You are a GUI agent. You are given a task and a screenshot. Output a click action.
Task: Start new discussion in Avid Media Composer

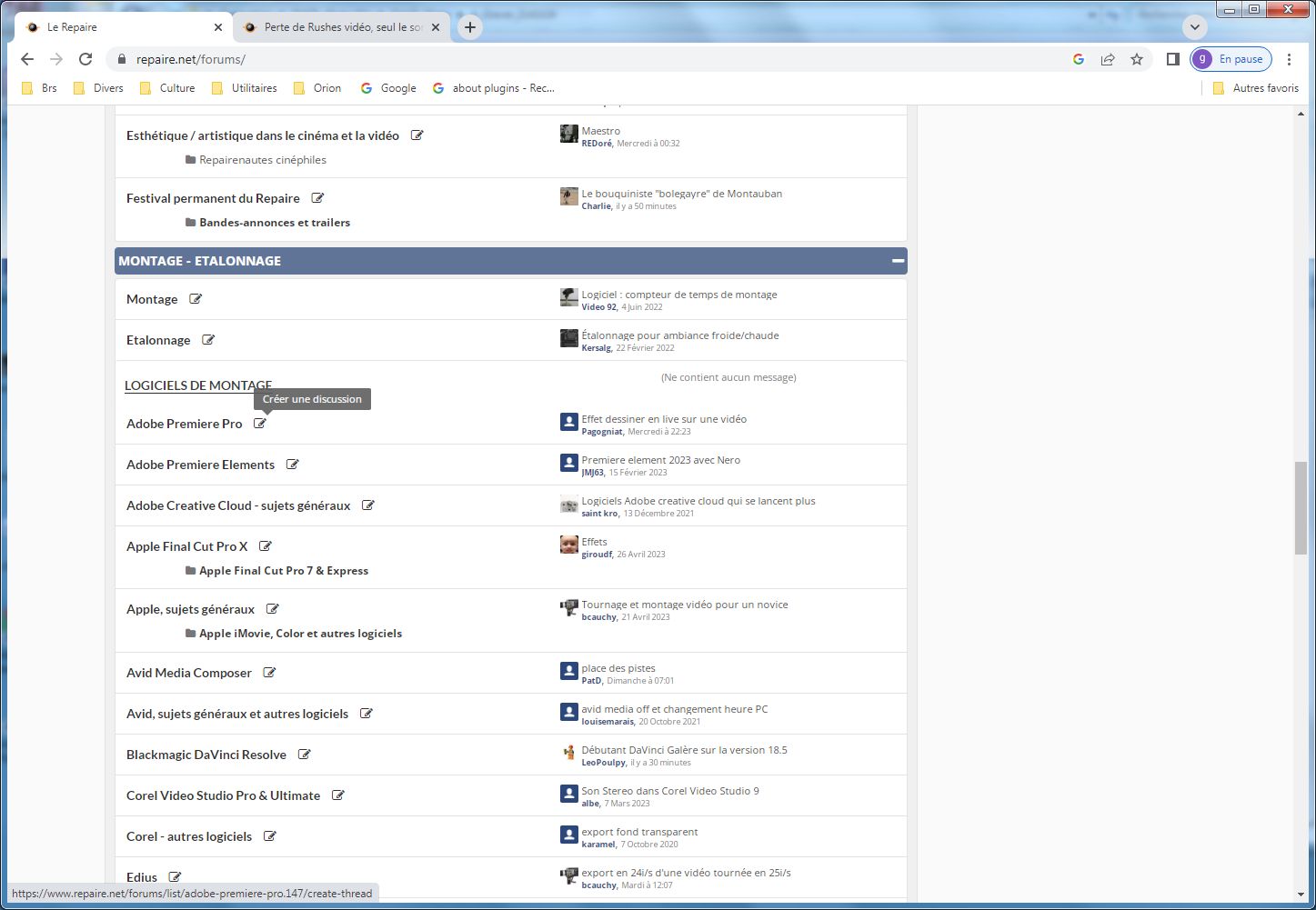(270, 673)
